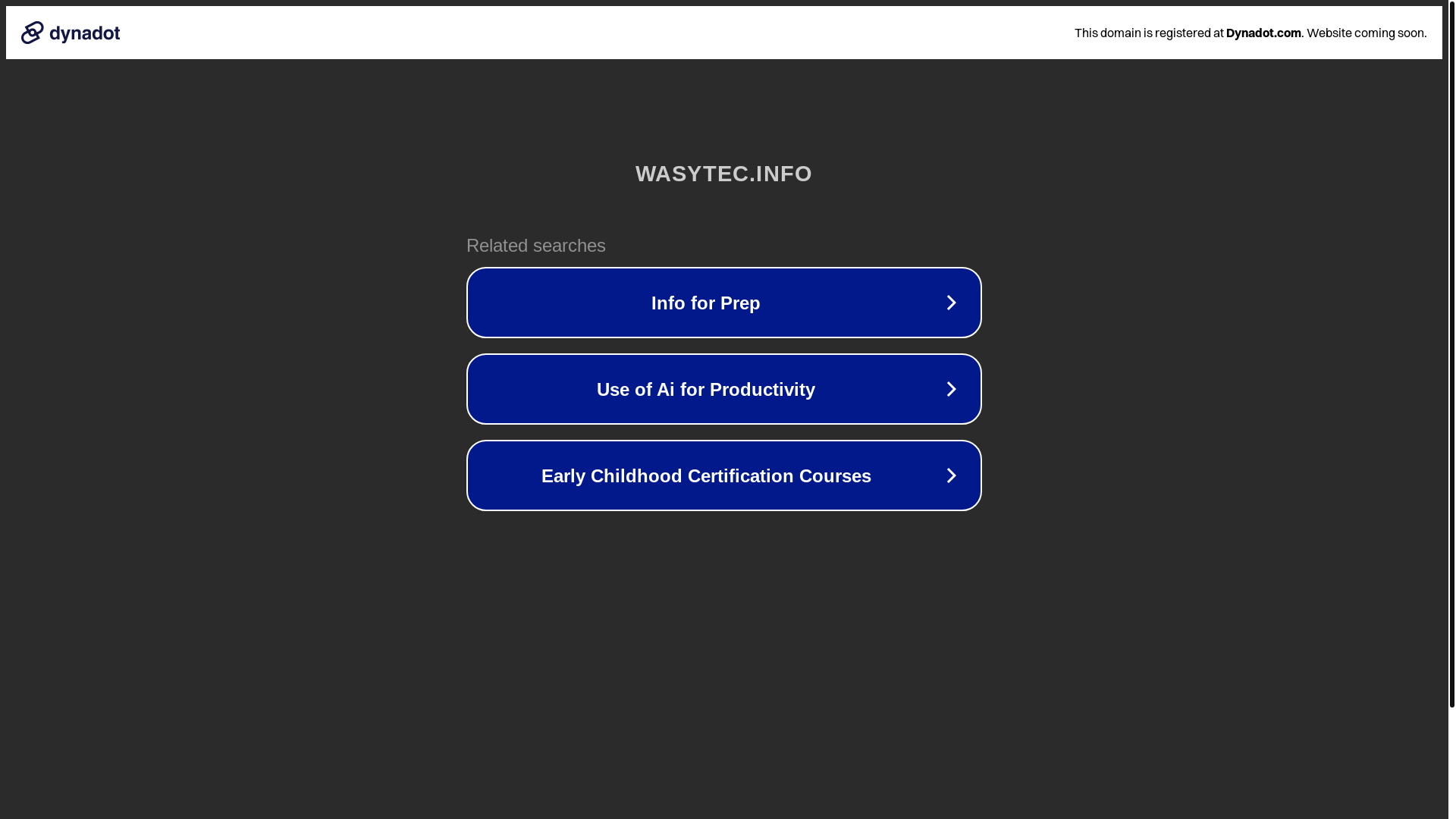Click the Related searches label
This screenshot has height=819, width=1456.
tap(536, 246)
